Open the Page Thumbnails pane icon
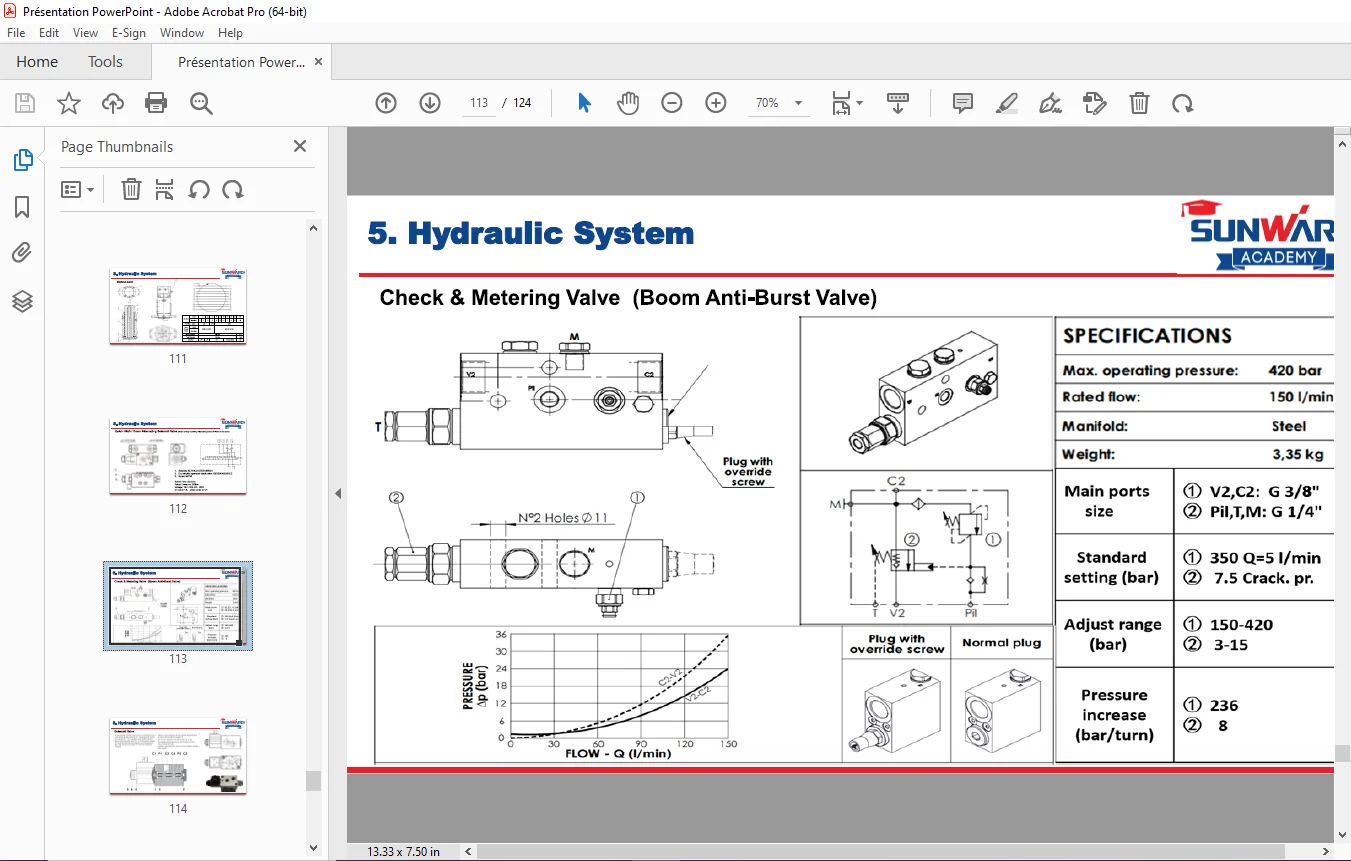 pos(22,160)
